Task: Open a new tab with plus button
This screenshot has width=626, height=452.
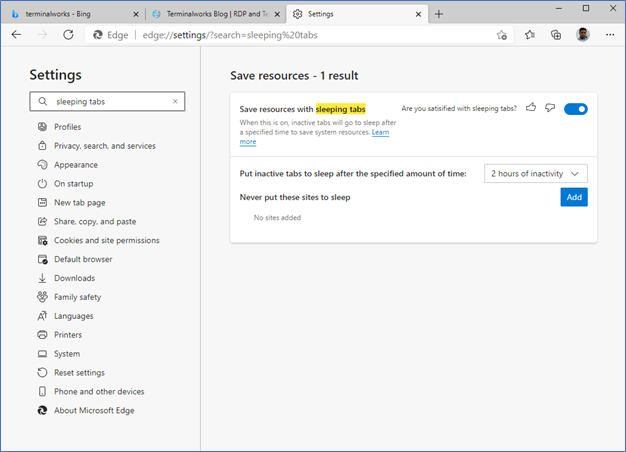Action: click(x=439, y=14)
